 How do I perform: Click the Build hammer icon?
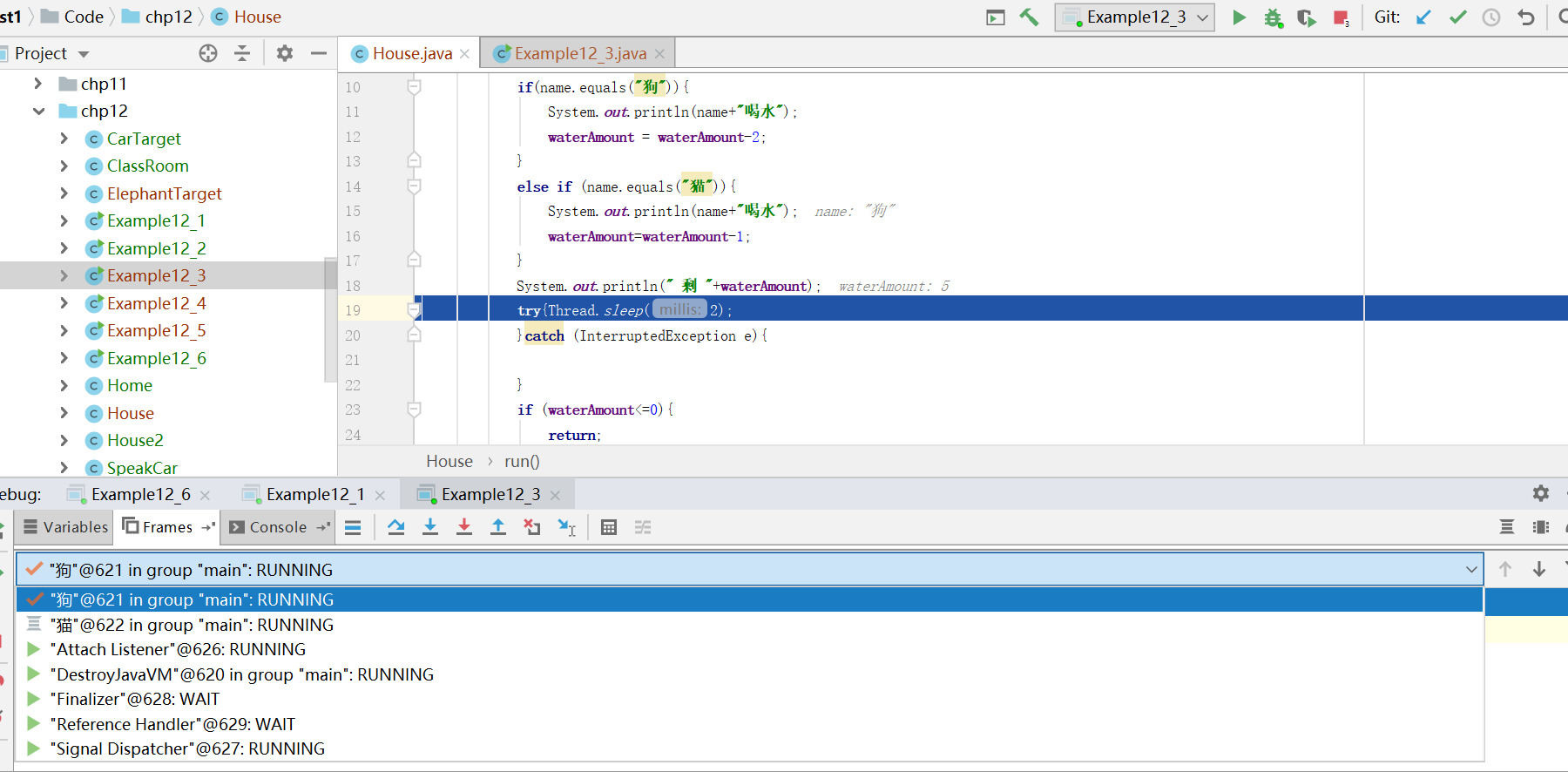click(x=1029, y=17)
